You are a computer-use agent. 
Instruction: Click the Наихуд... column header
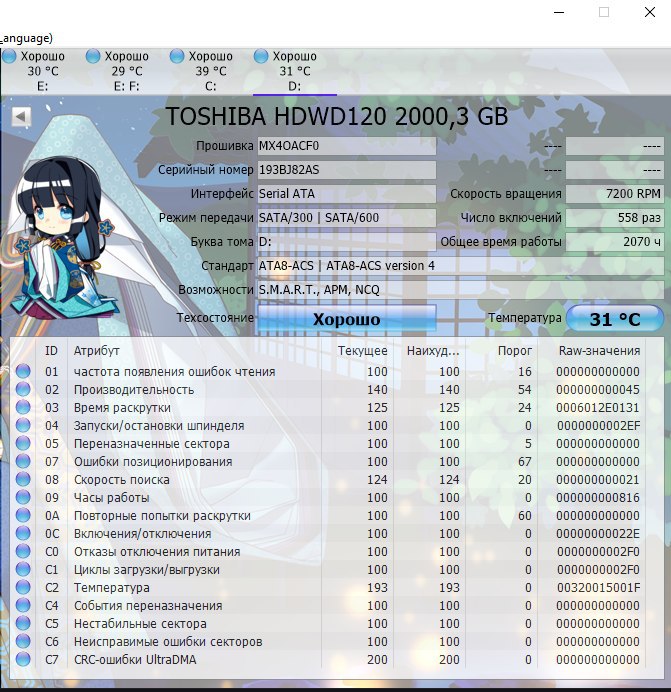coord(433,351)
